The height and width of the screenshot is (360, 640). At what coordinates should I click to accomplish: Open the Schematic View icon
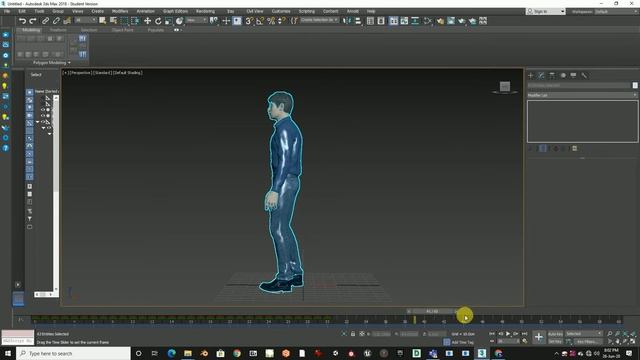point(415,21)
